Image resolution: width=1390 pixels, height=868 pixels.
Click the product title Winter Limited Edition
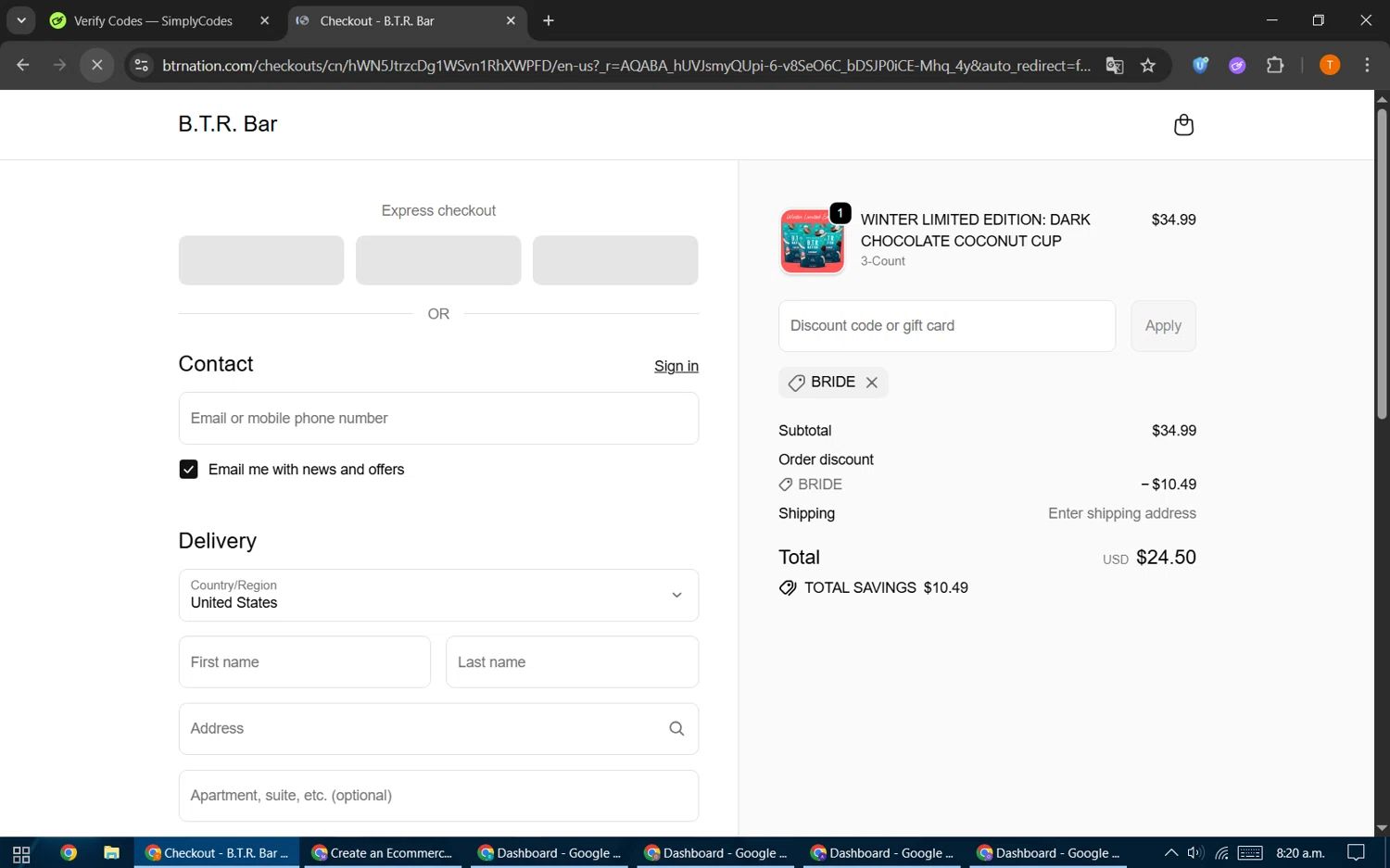976,231
